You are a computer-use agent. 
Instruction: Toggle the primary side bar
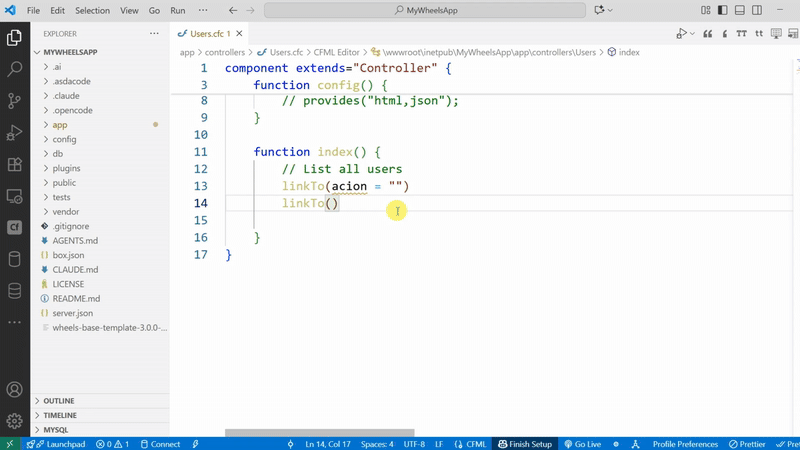(x=722, y=10)
